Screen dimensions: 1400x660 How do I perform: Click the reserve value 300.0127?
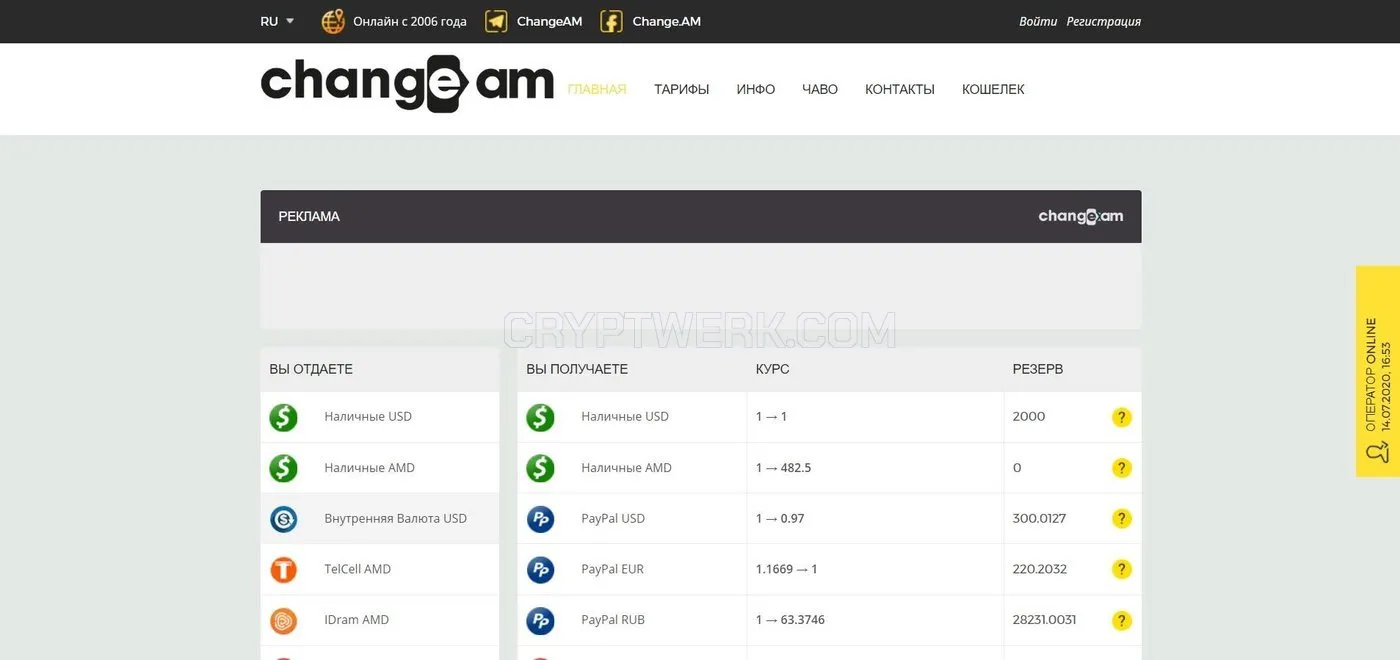click(1039, 518)
